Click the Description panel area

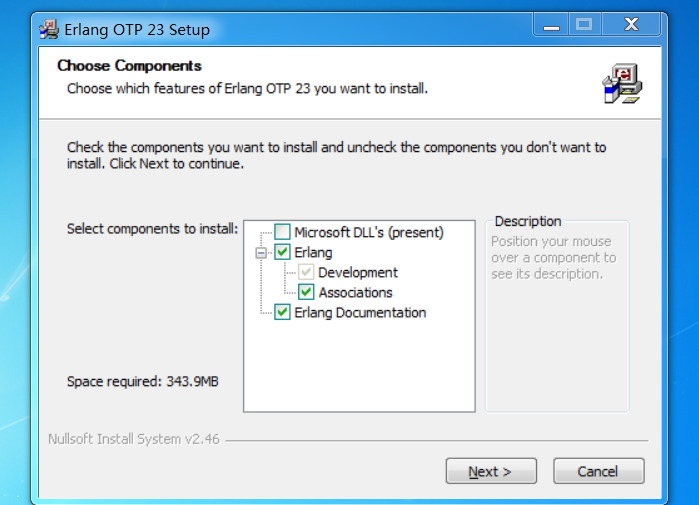[x=557, y=316]
